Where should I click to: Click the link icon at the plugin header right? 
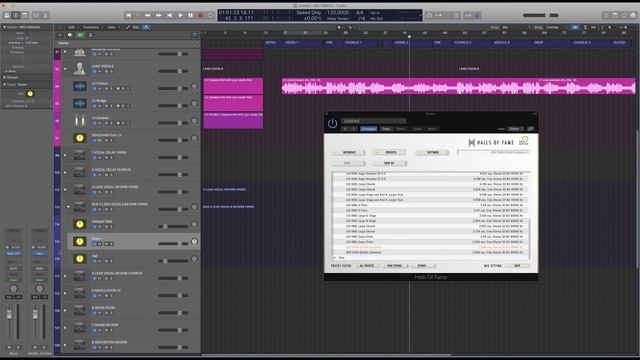point(531,129)
